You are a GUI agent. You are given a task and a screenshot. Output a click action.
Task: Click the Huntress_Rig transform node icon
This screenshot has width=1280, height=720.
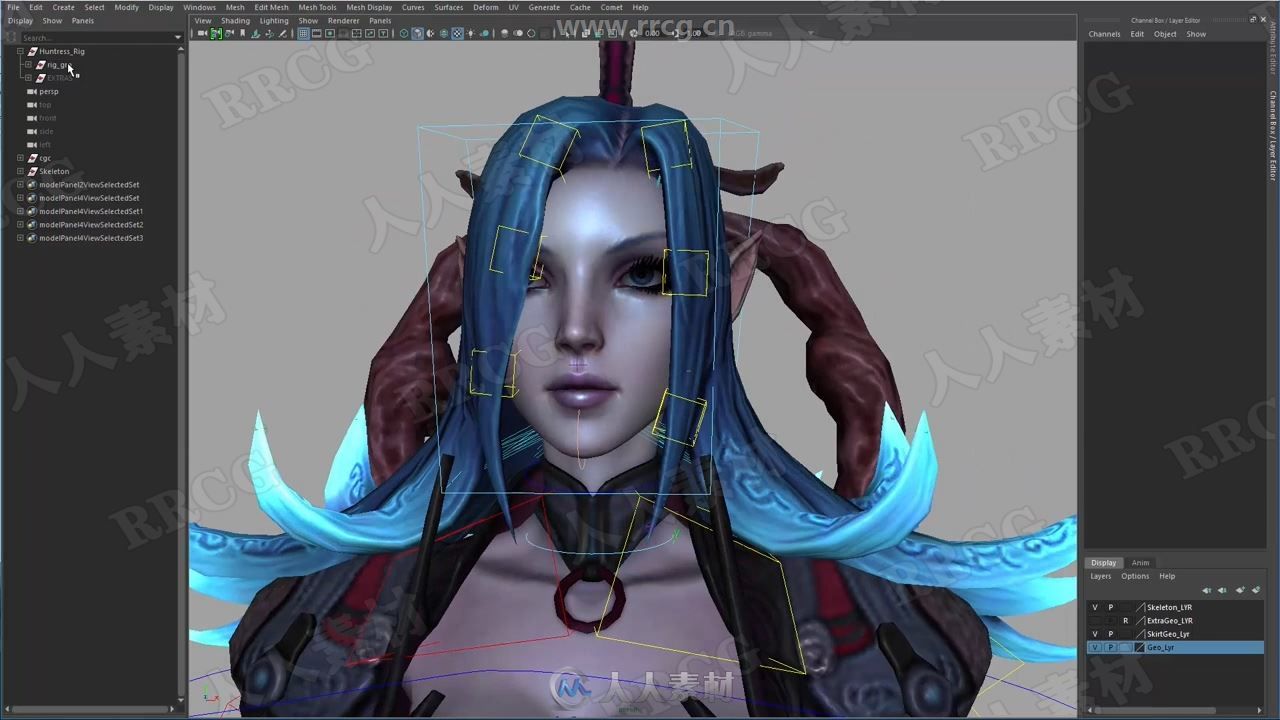click(x=33, y=51)
